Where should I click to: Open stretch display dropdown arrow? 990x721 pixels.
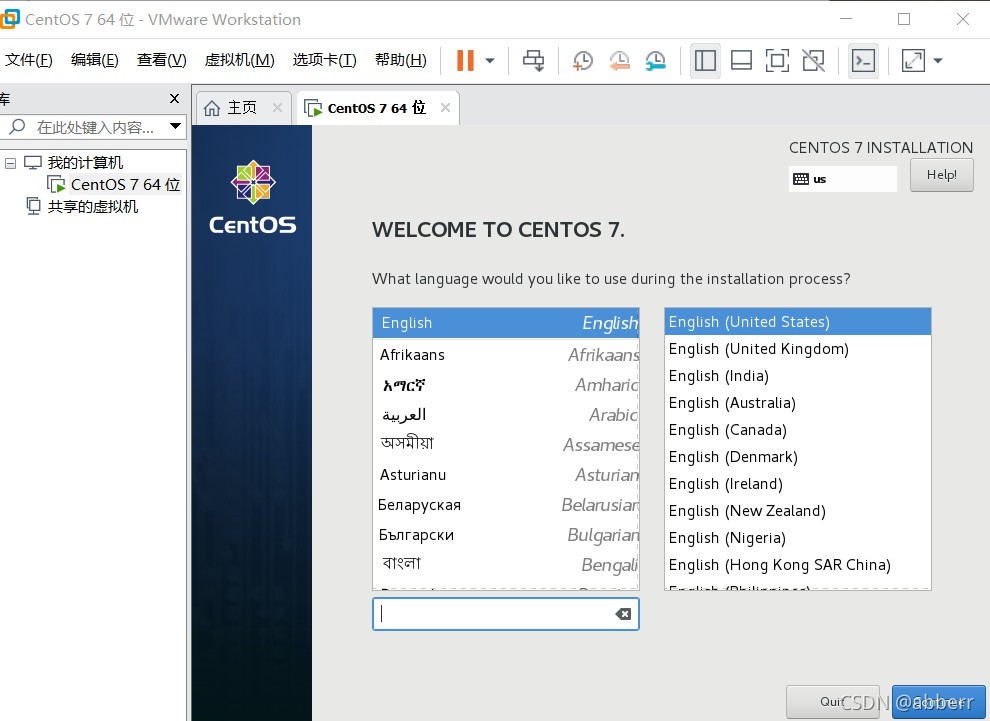[938, 61]
